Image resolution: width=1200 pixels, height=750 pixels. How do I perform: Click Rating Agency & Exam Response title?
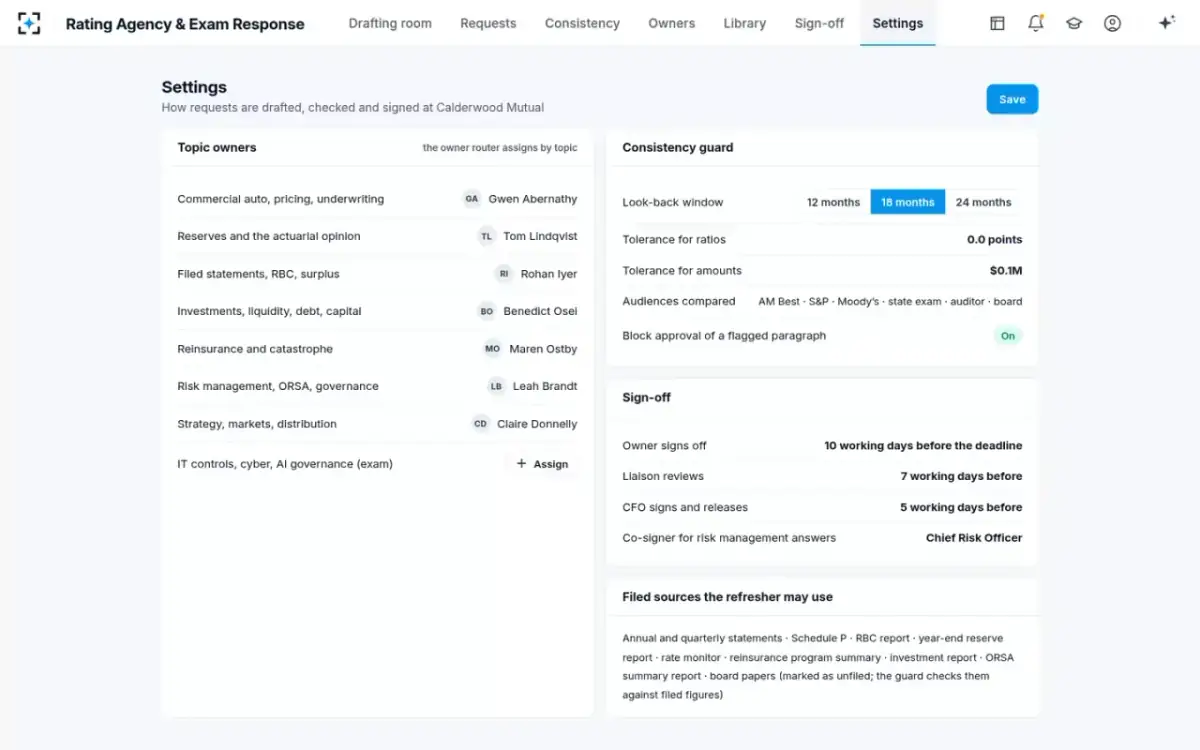click(x=185, y=24)
